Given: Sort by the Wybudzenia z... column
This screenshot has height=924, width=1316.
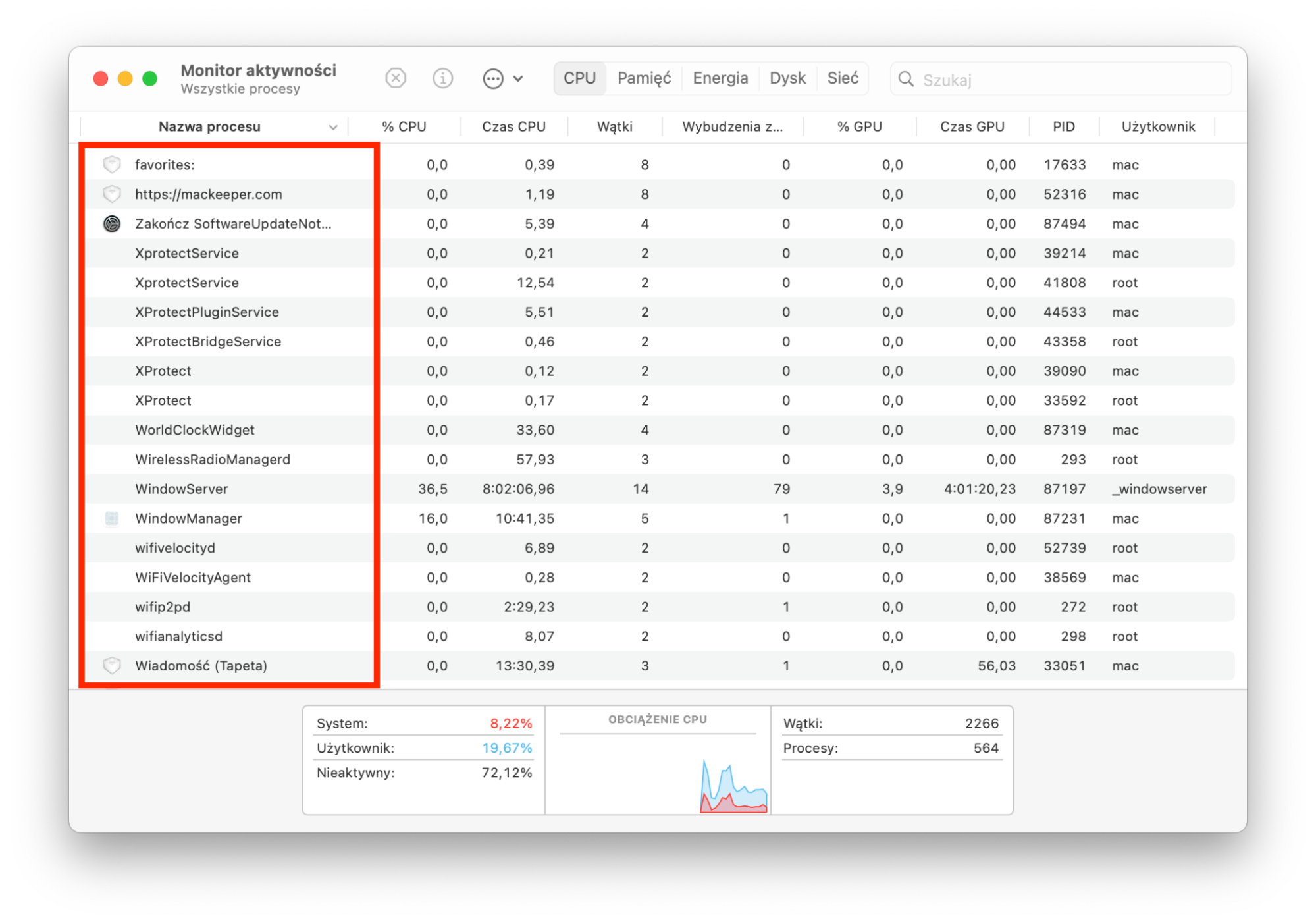Looking at the screenshot, I should [x=732, y=127].
